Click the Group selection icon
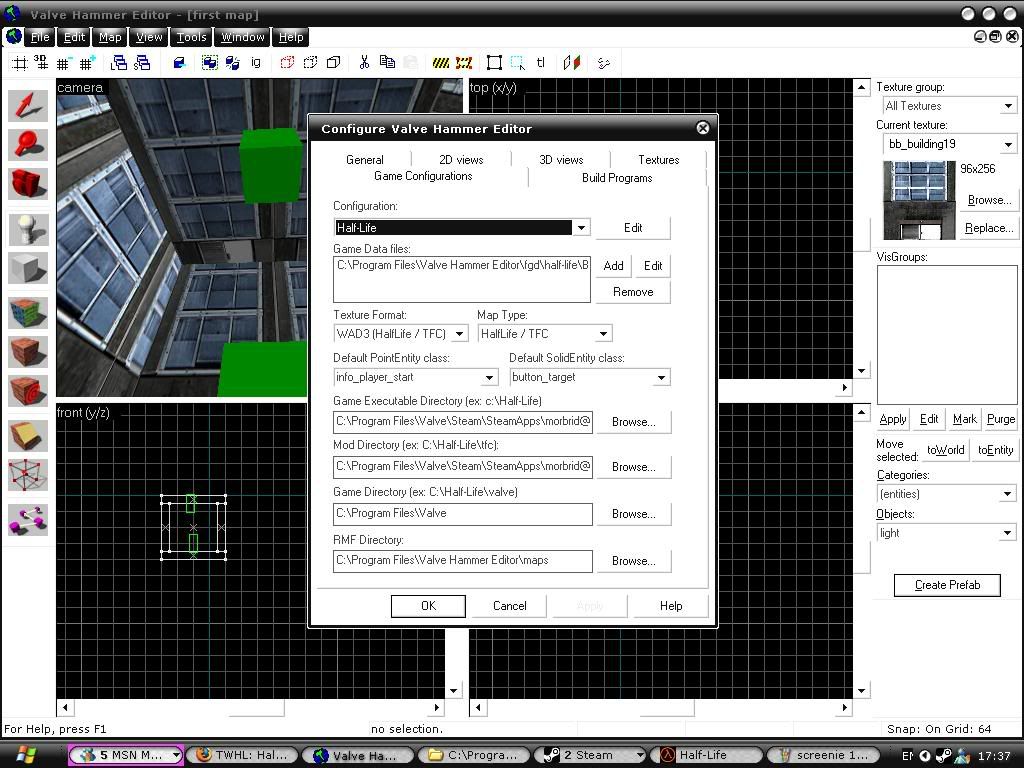Screen dimensions: 1024x768 coord(210,63)
